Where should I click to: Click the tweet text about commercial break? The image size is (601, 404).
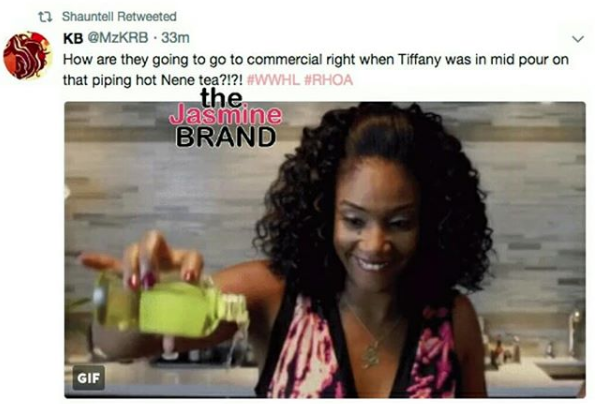pos(315,70)
